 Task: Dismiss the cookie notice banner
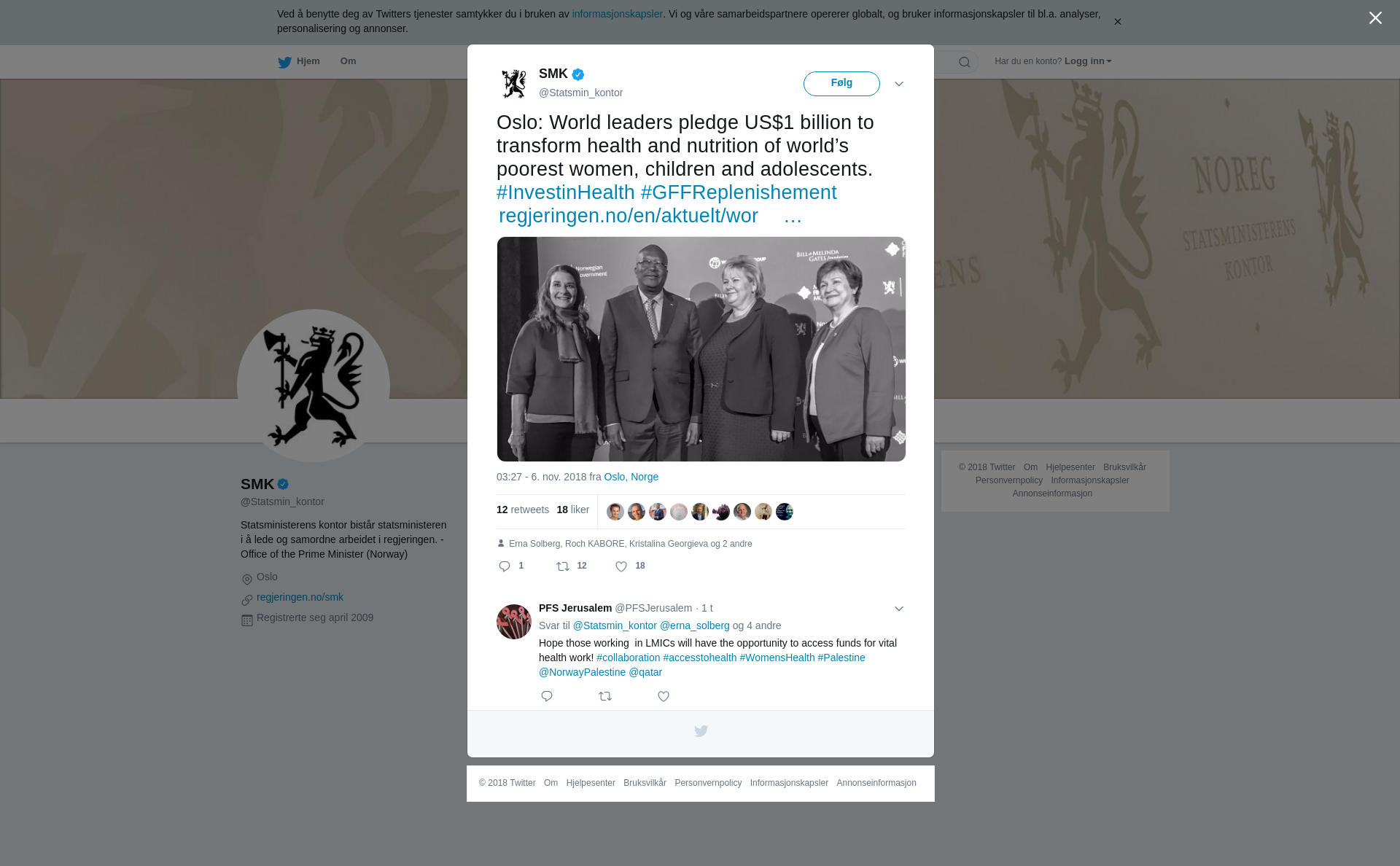(x=1117, y=22)
